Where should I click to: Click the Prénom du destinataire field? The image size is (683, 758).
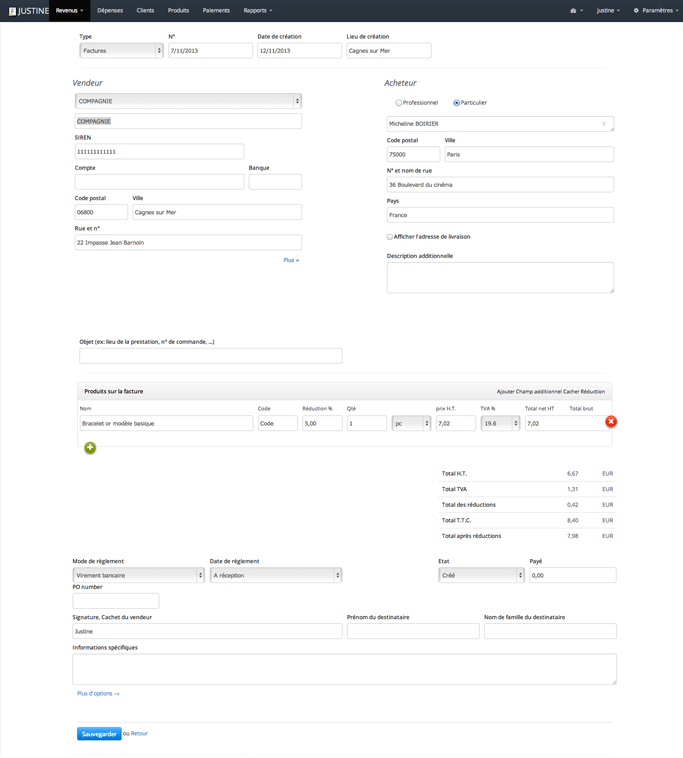(413, 631)
